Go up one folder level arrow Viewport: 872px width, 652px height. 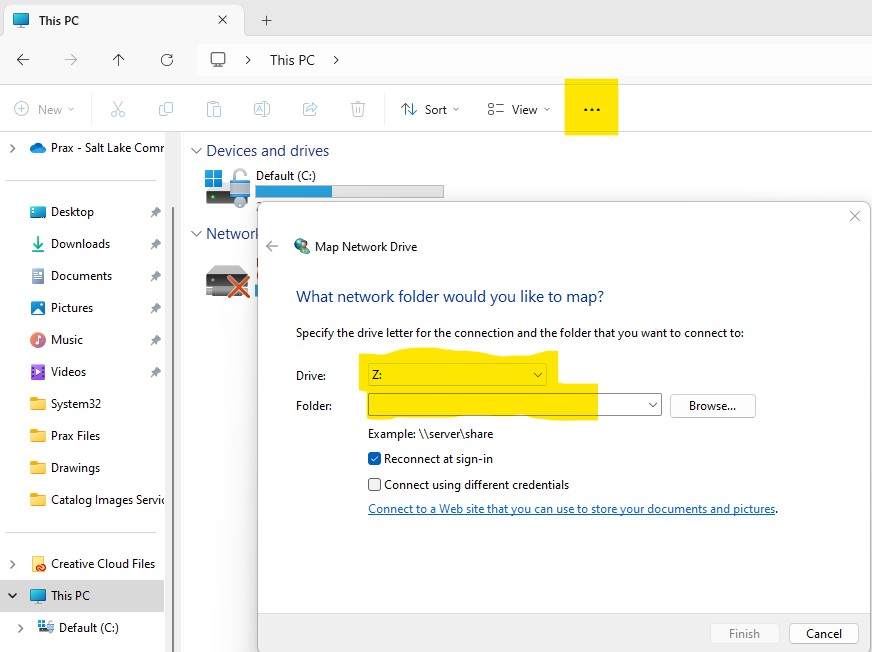(x=119, y=60)
